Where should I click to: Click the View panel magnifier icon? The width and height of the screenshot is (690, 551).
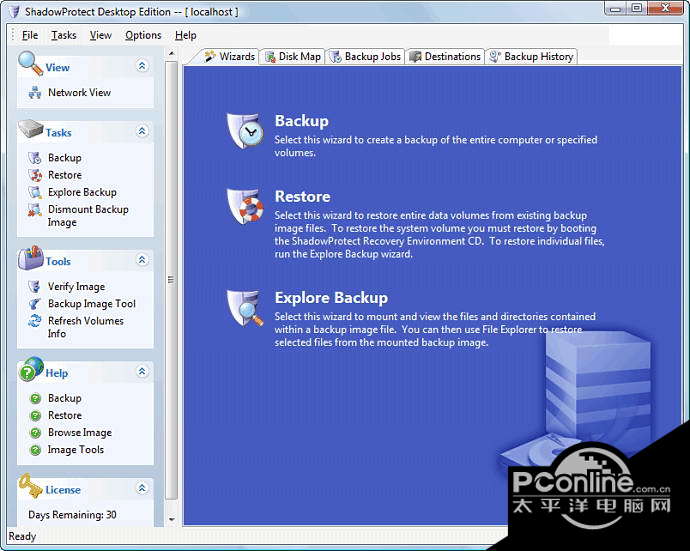(x=30, y=63)
